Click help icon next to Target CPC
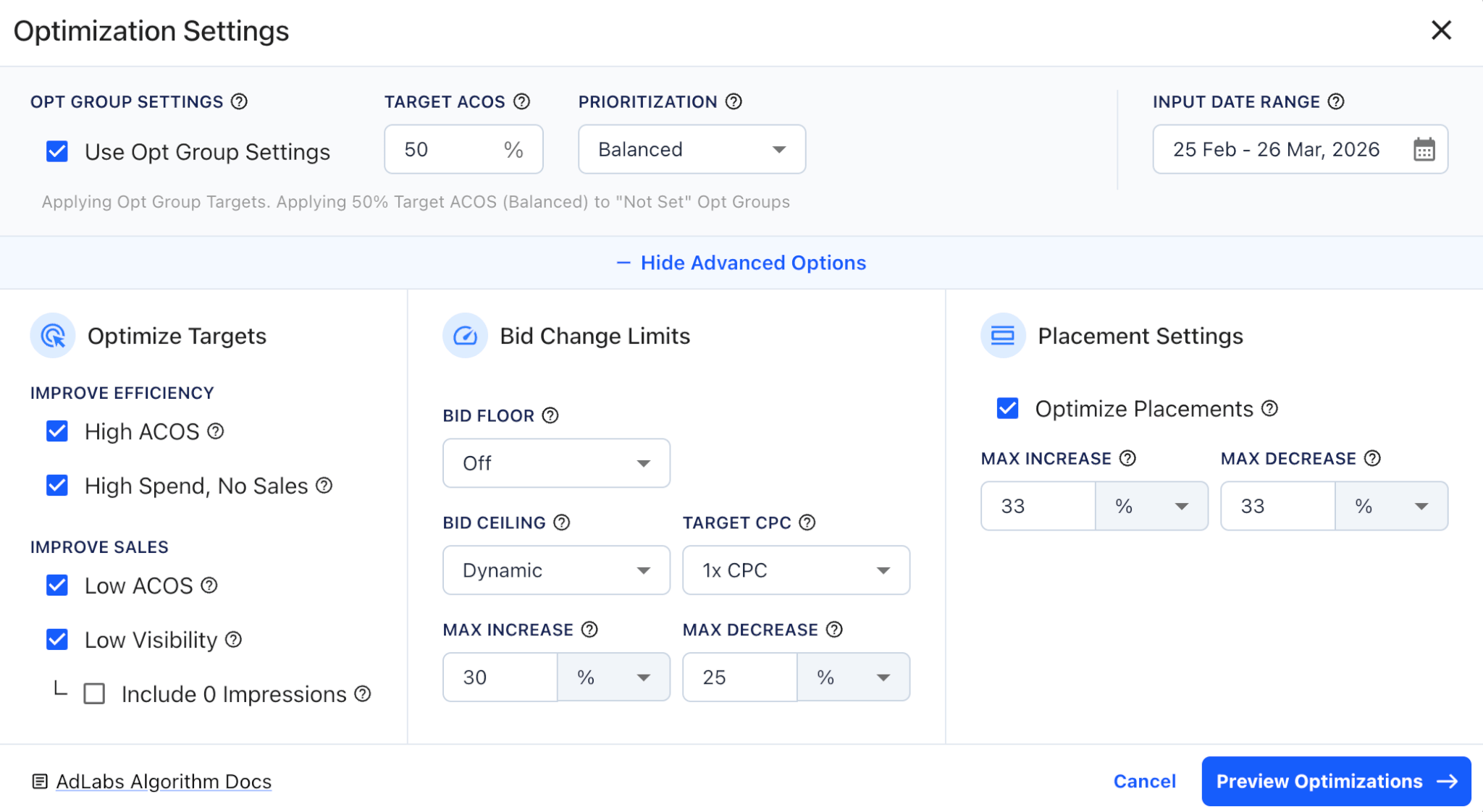This screenshot has height=812, width=1483. 807,523
